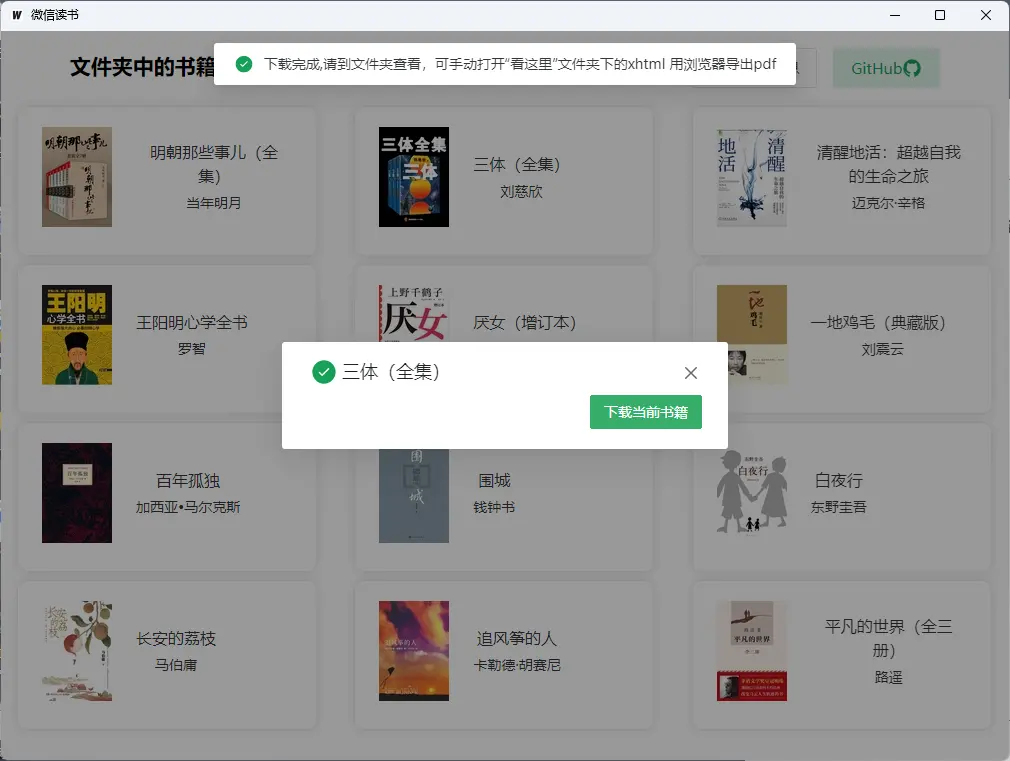Click the 厌女 book cover
1010x761 pixels.
(414, 314)
